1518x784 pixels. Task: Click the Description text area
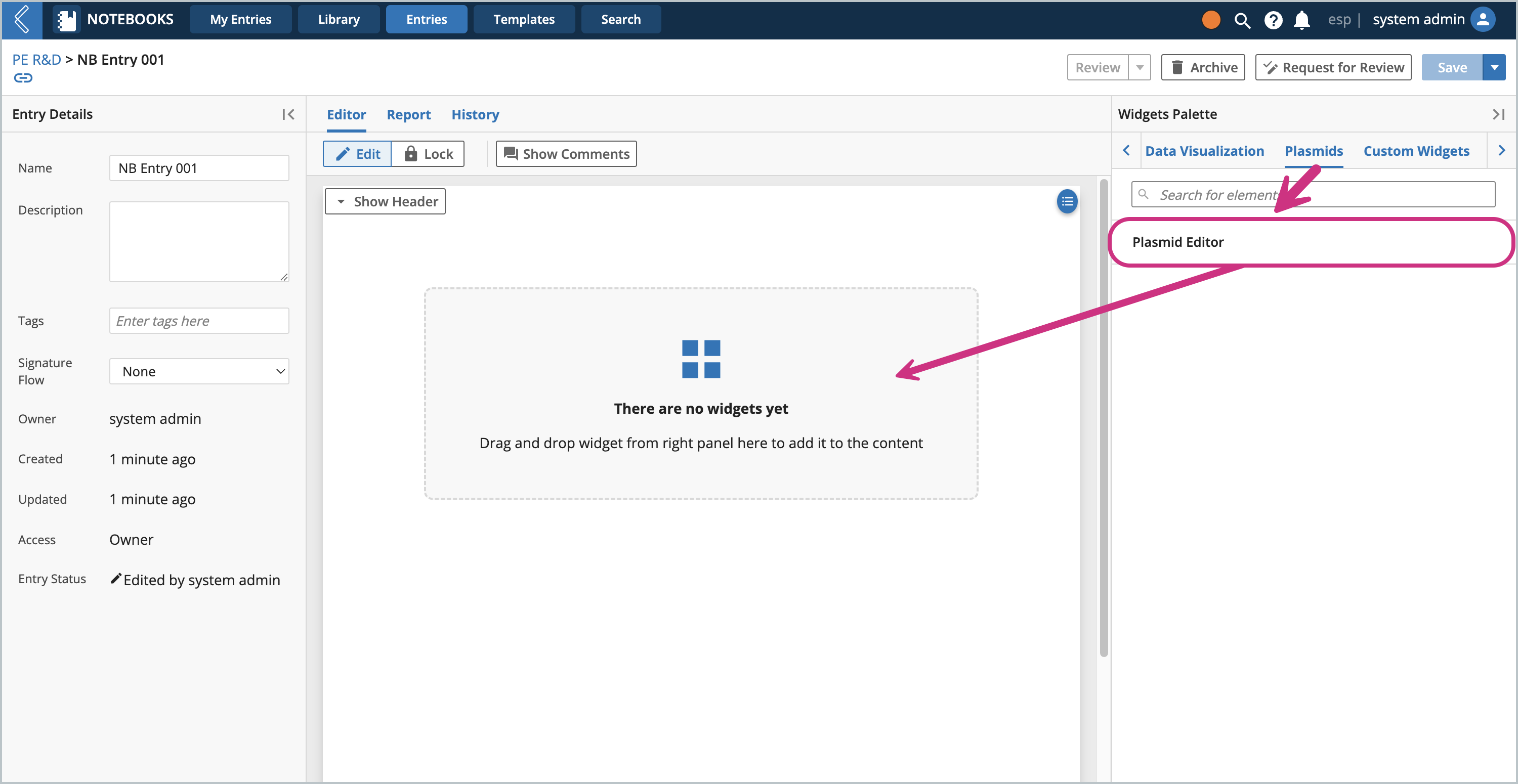point(199,242)
